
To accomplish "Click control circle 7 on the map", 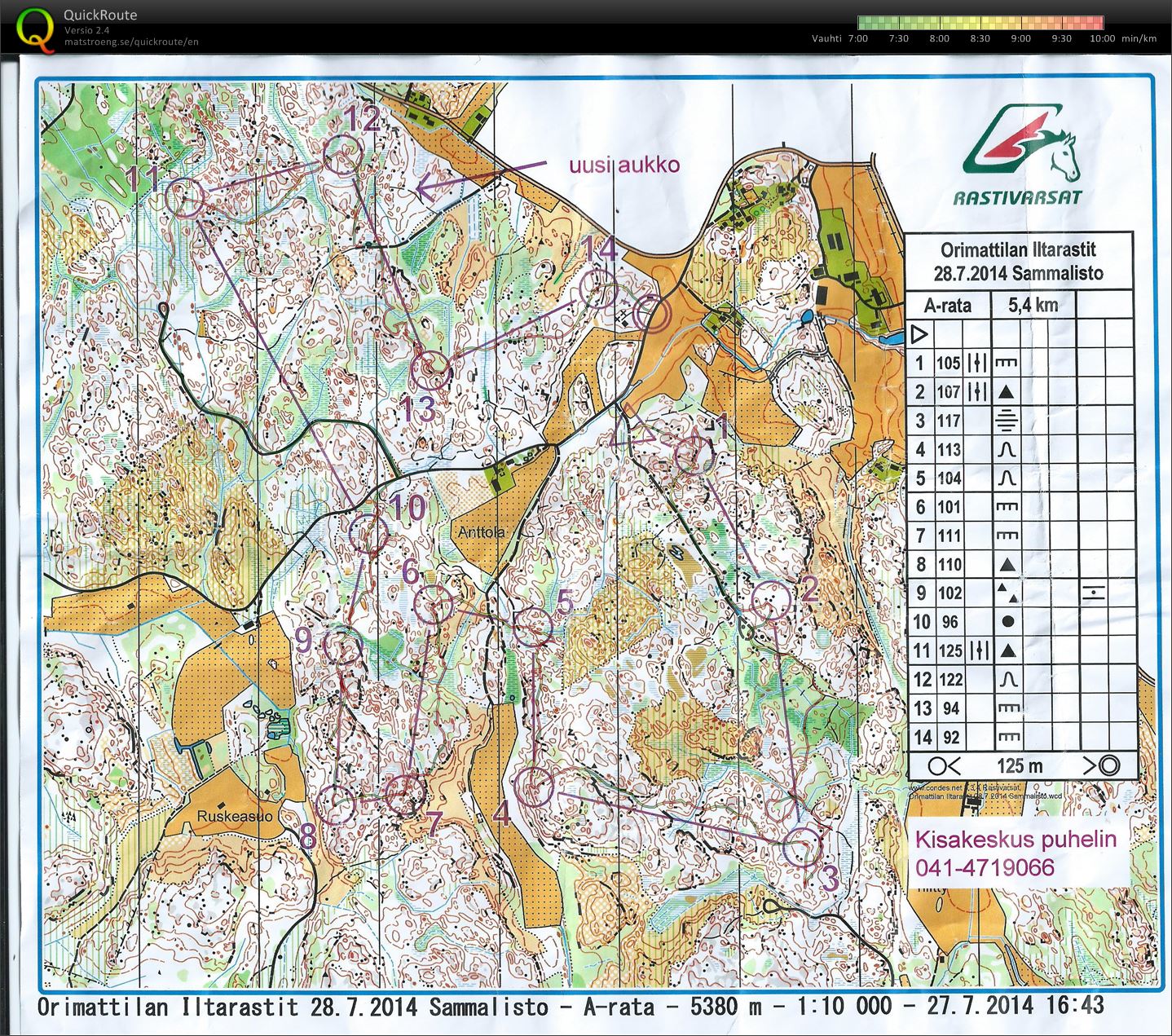I will (x=405, y=796).
